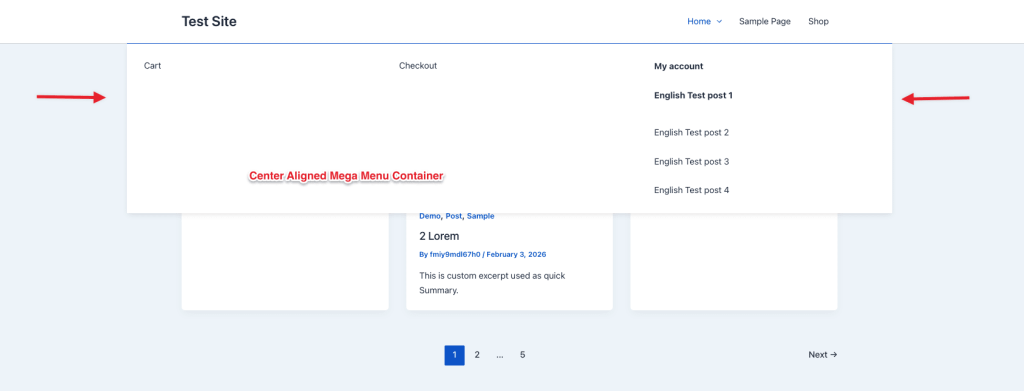Open My account in the mega menu

point(679,66)
